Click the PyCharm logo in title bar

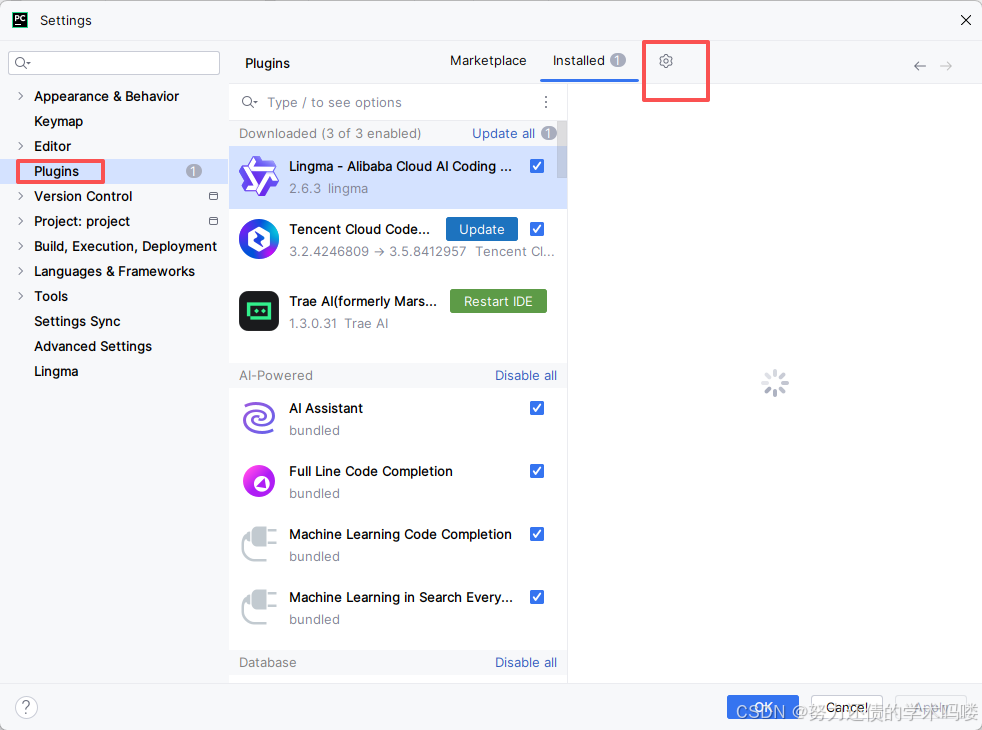tap(20, 20)
